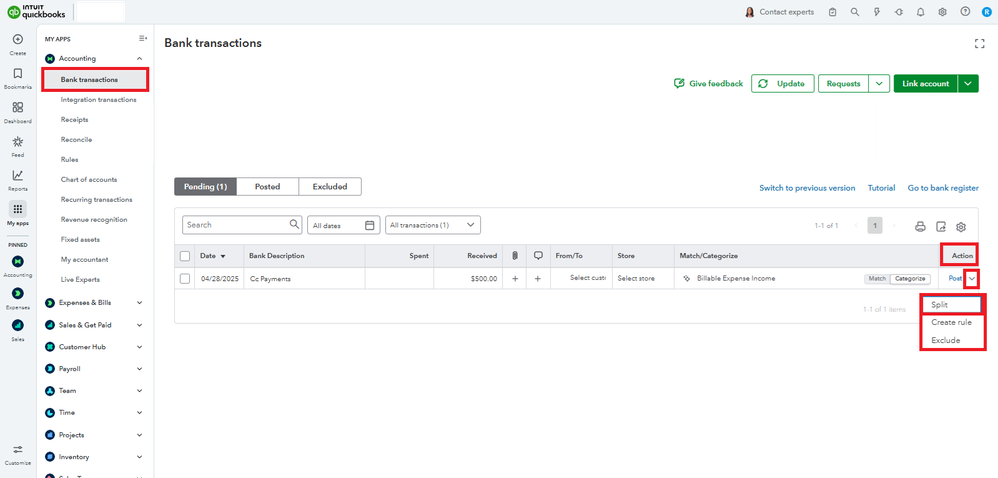Expand Customer Hub section

click(x=139, y=347)
